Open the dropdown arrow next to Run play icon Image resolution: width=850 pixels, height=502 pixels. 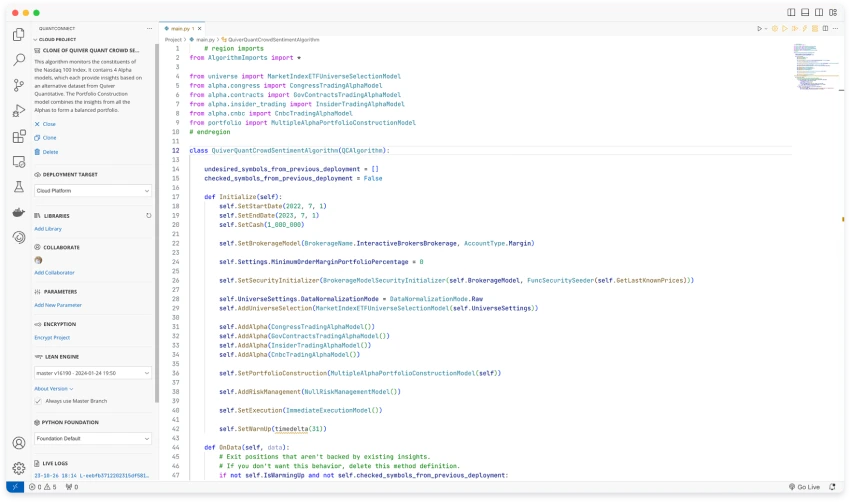765,29
